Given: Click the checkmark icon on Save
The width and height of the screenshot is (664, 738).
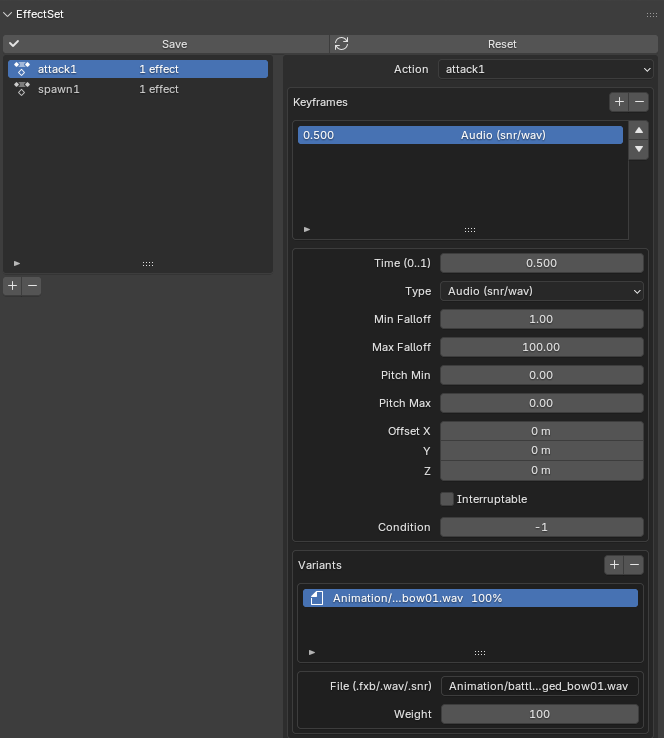Looking at the screenshot, I should click(x=14, y=44).
